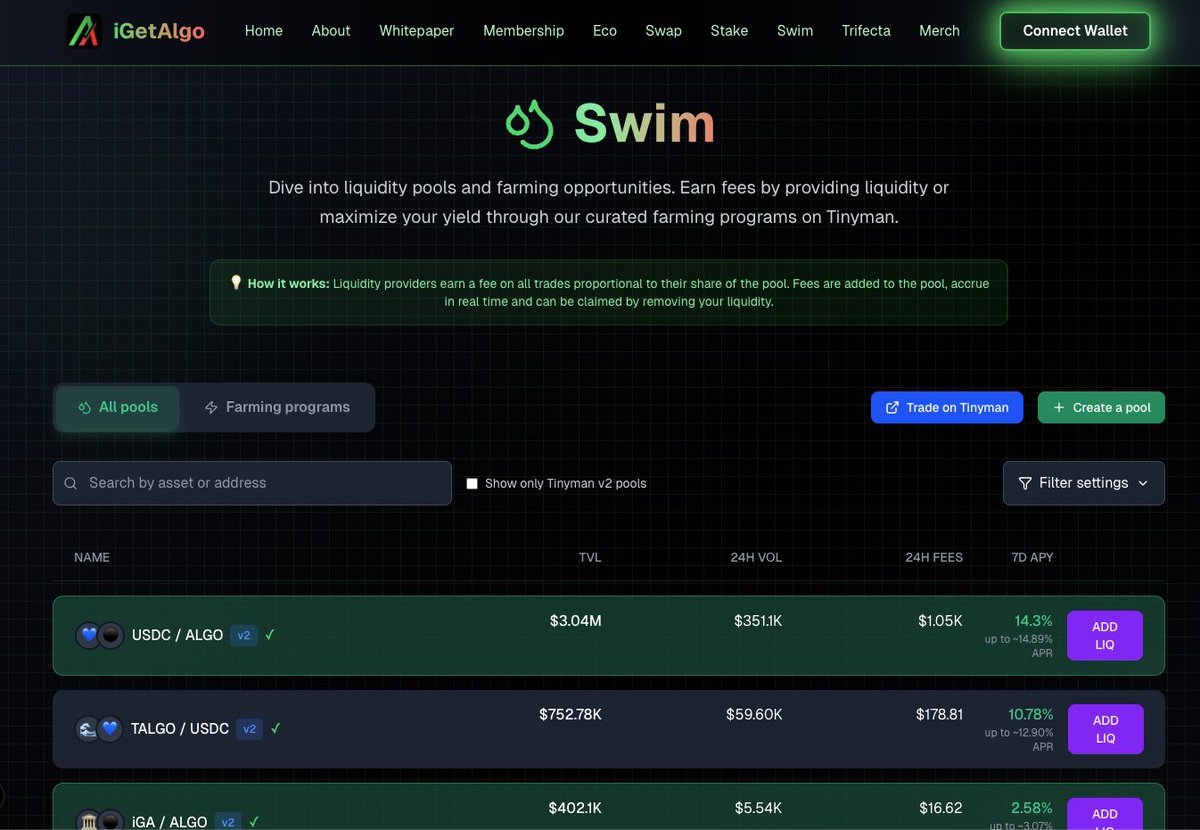This screenshot has height=830, width=1200.
Task: Click the green verified checkmark on TALGO / USDC
Action: tap(276, 728)
